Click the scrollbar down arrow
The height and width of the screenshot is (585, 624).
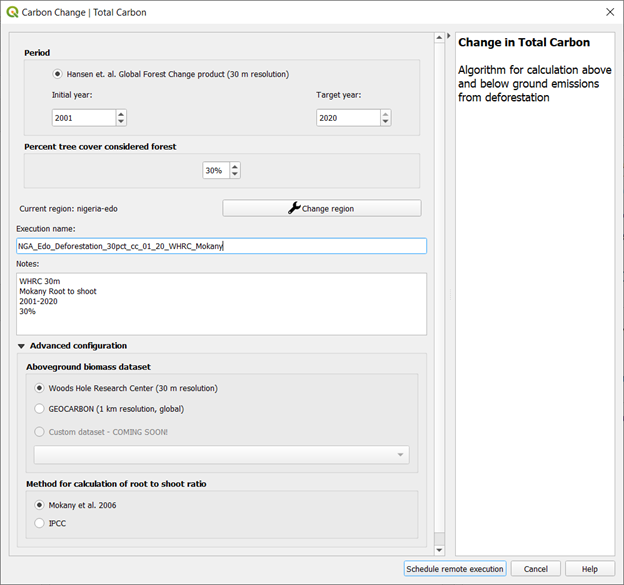tap(438, 550)
